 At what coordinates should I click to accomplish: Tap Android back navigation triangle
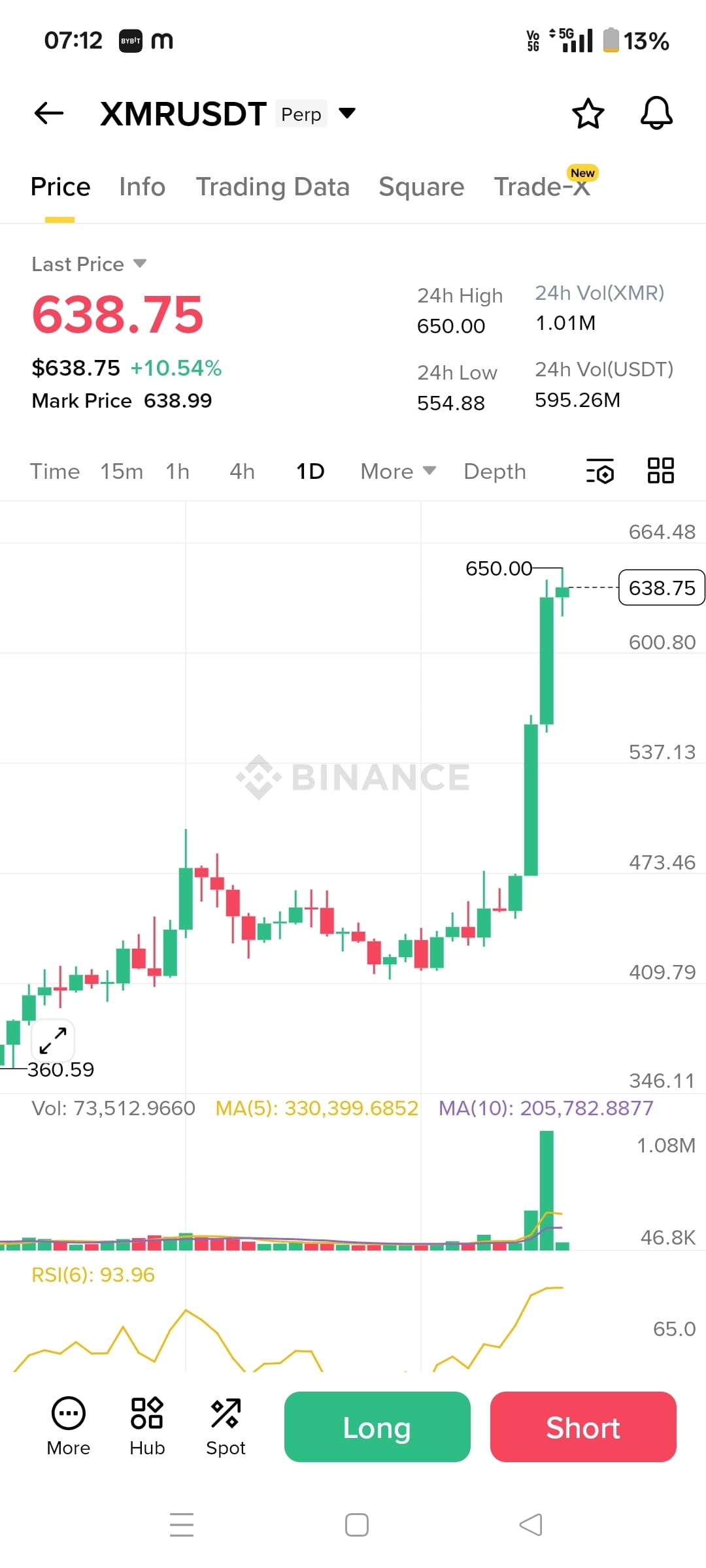pyautogui.click(x=531, y=1524)
